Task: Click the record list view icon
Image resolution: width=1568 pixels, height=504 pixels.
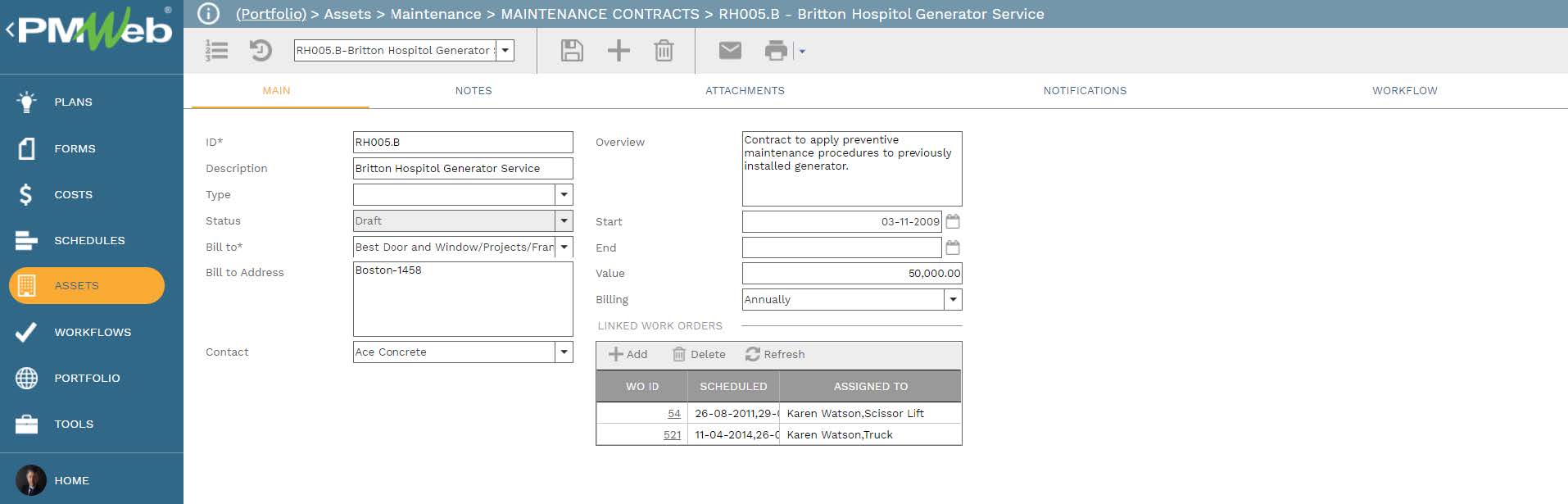Action: click(x=216, y=51)
